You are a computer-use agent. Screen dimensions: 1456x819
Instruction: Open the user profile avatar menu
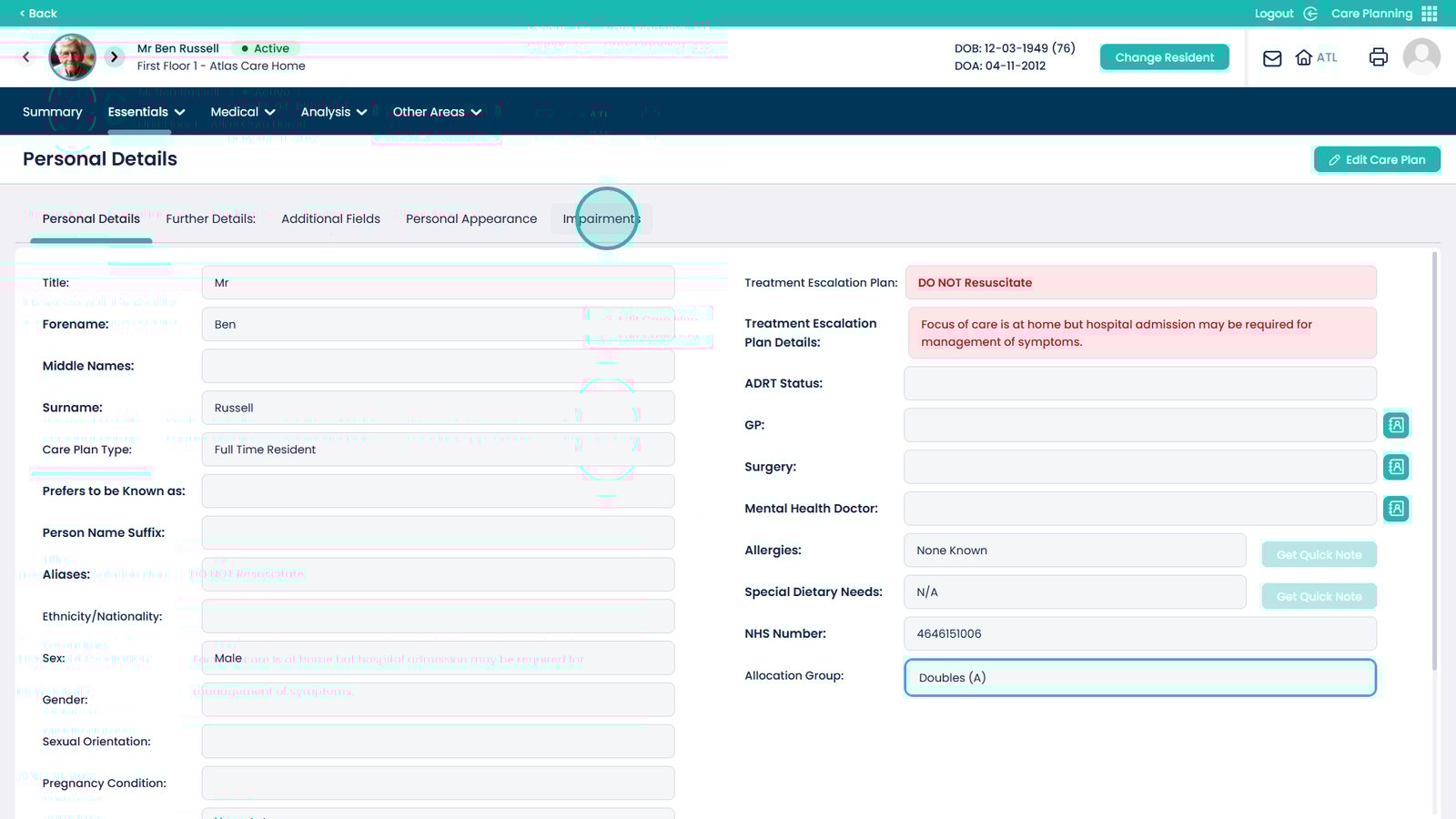click(1421, 57)
